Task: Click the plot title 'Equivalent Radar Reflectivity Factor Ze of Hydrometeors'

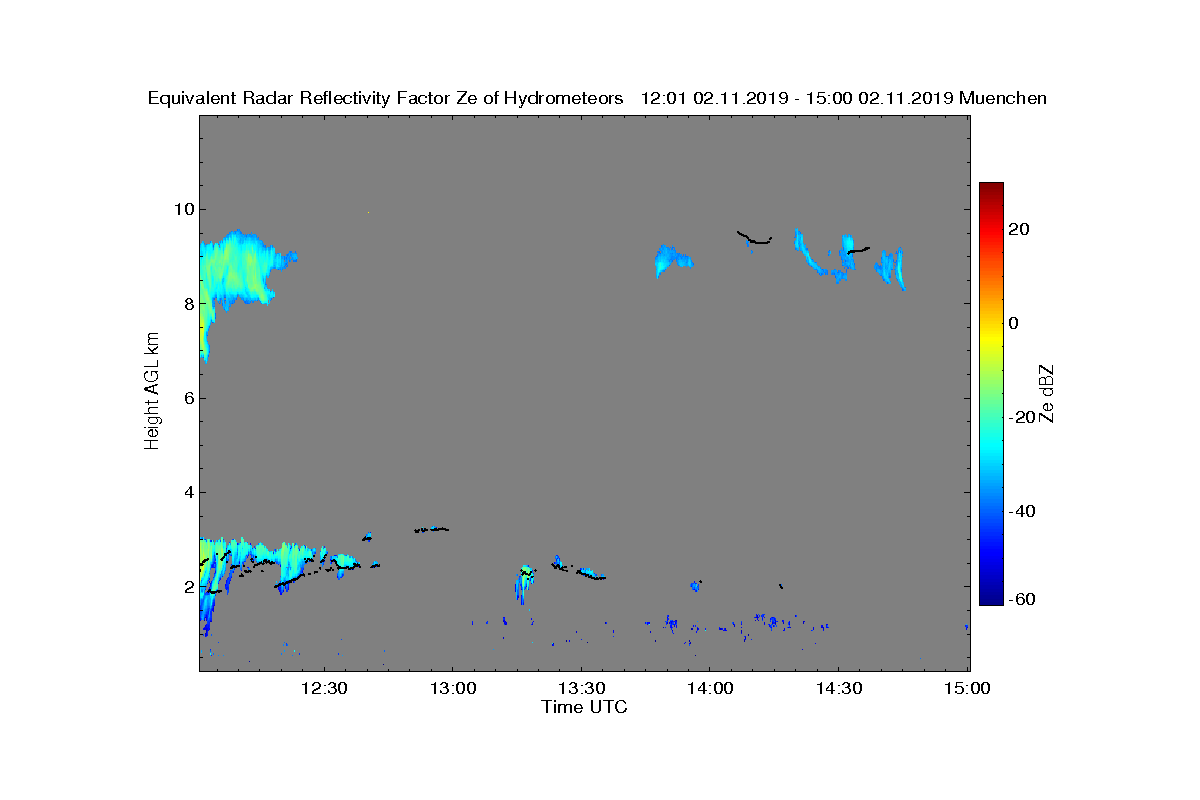Action: click(x=386, y=98)
